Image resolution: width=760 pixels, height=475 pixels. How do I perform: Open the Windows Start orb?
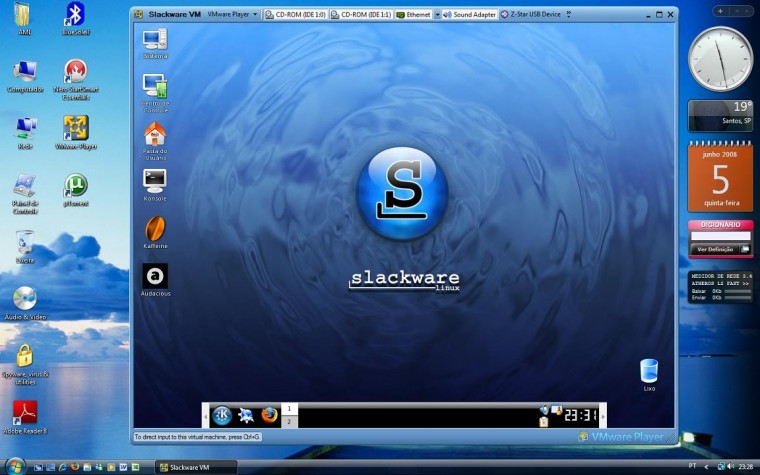16,466
